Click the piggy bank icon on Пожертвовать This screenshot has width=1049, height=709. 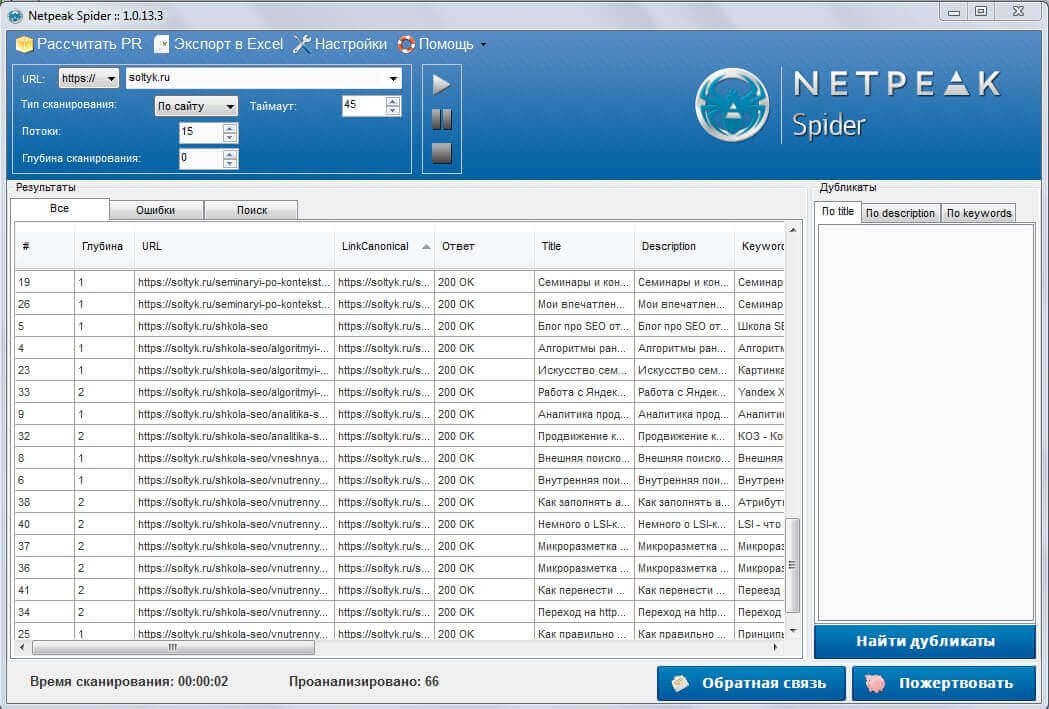874,684
